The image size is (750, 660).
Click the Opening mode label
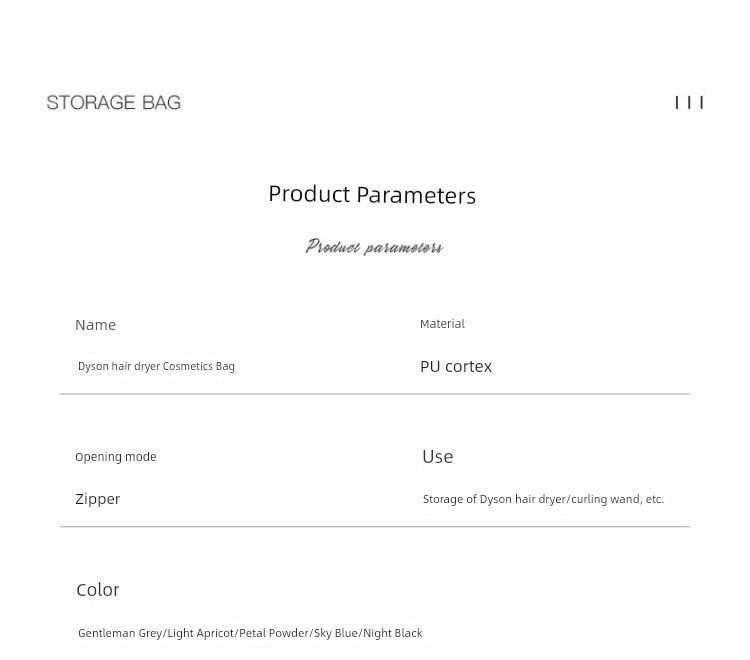(x=116, y=457)
